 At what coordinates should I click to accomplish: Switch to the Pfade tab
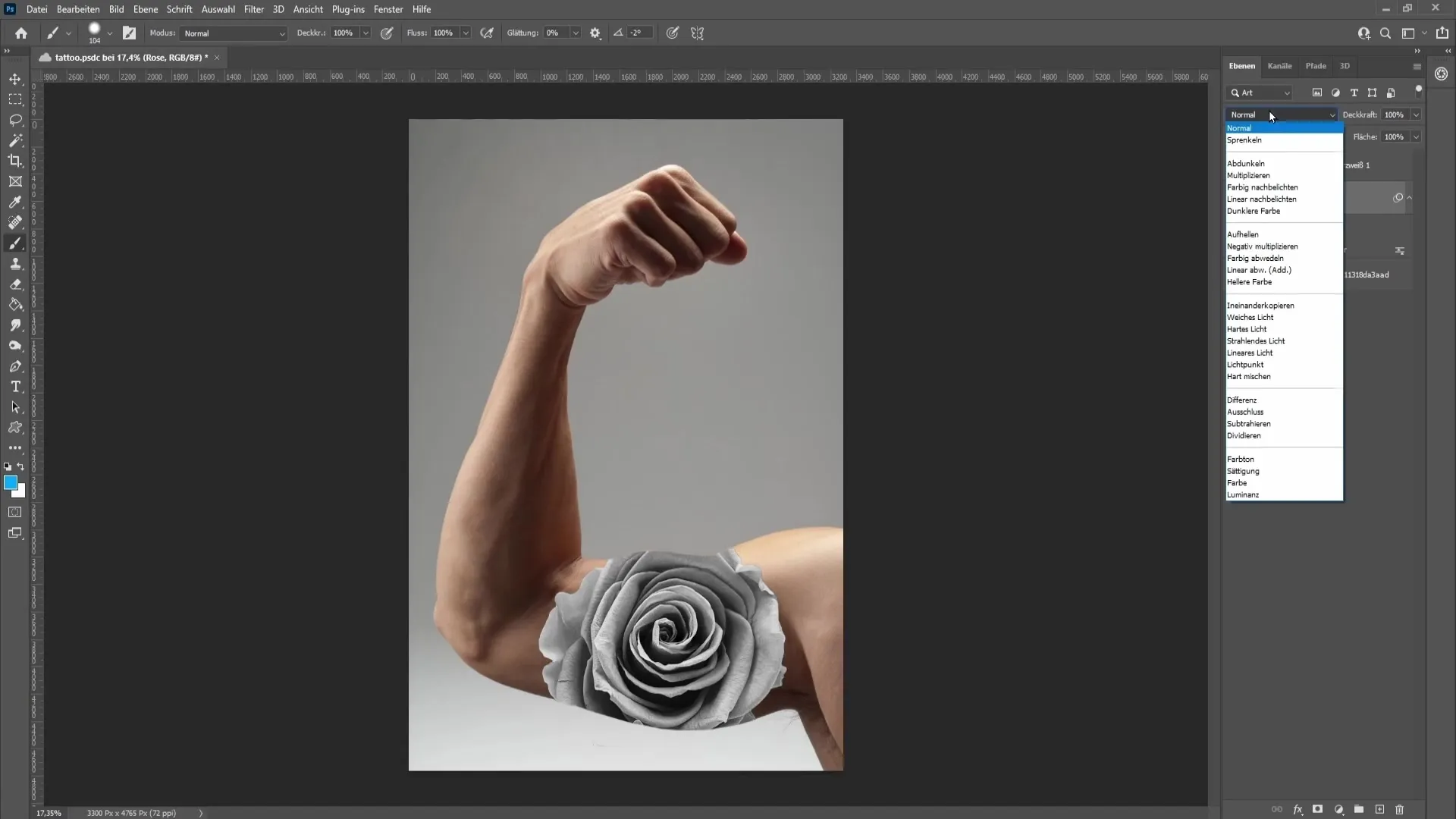pos(1316,66)
